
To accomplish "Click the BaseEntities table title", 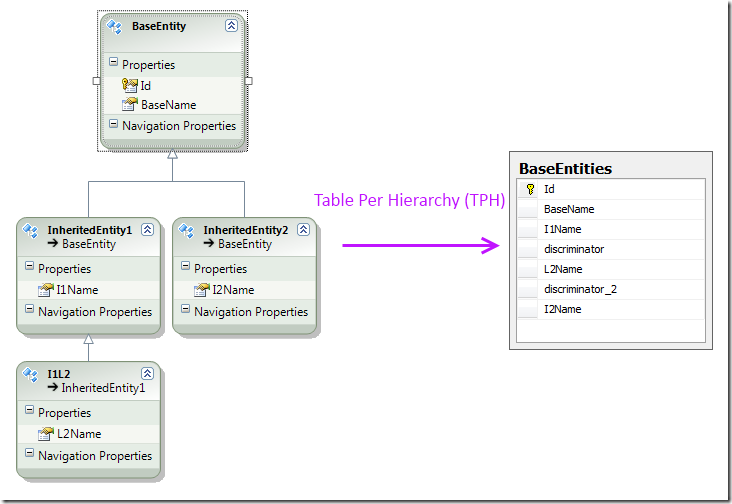I will pos(565,168).
